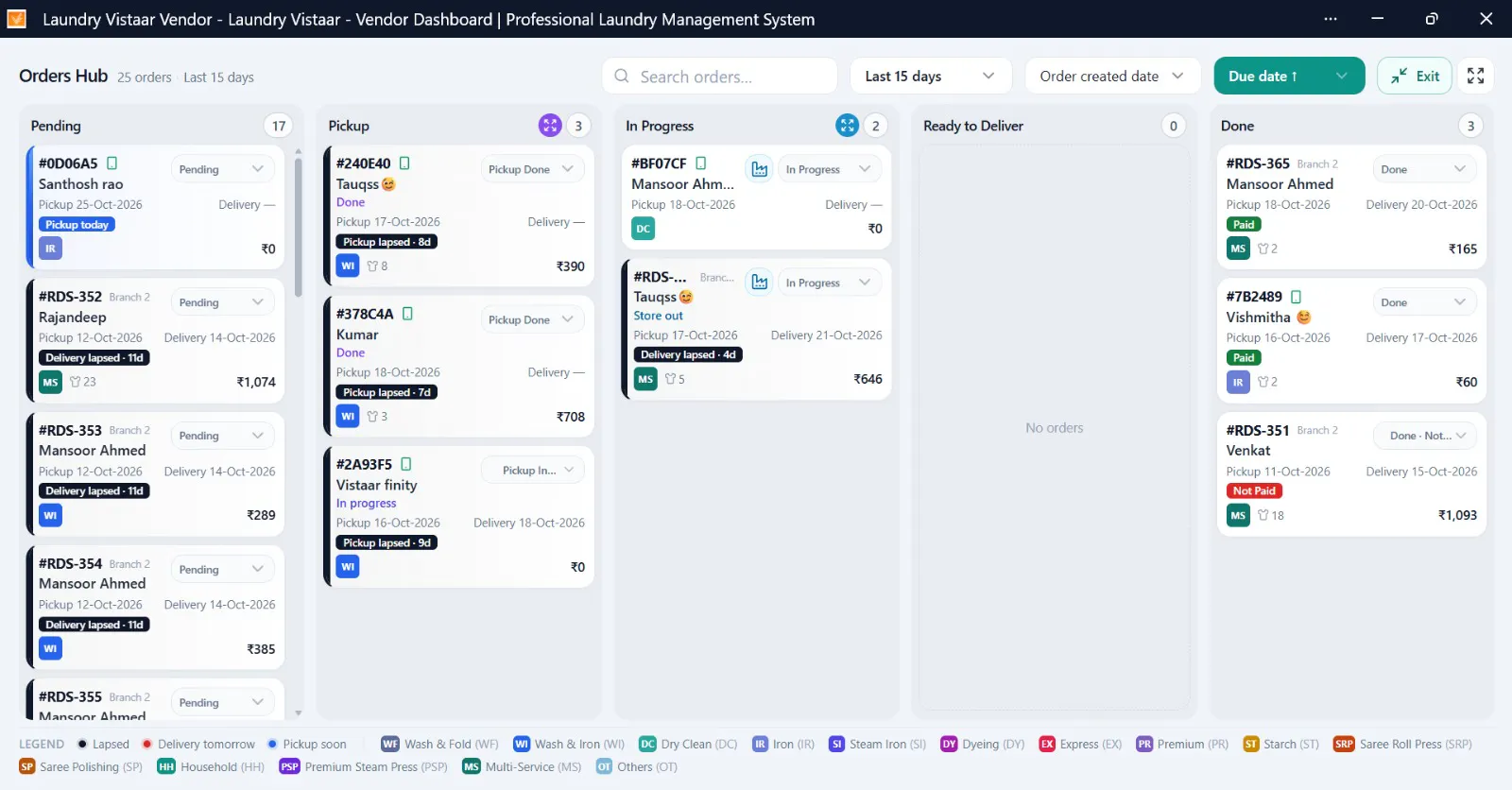
Task: Click the MS service badge on order #RDS-365
Action: 1238,249
